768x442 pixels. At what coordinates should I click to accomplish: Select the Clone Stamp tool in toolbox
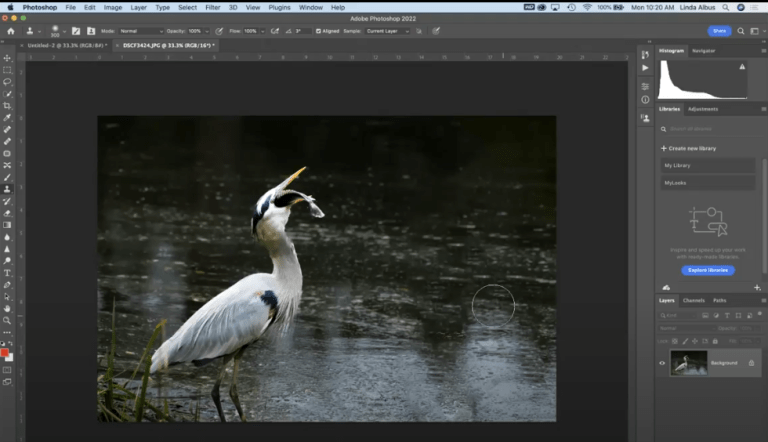7,189
